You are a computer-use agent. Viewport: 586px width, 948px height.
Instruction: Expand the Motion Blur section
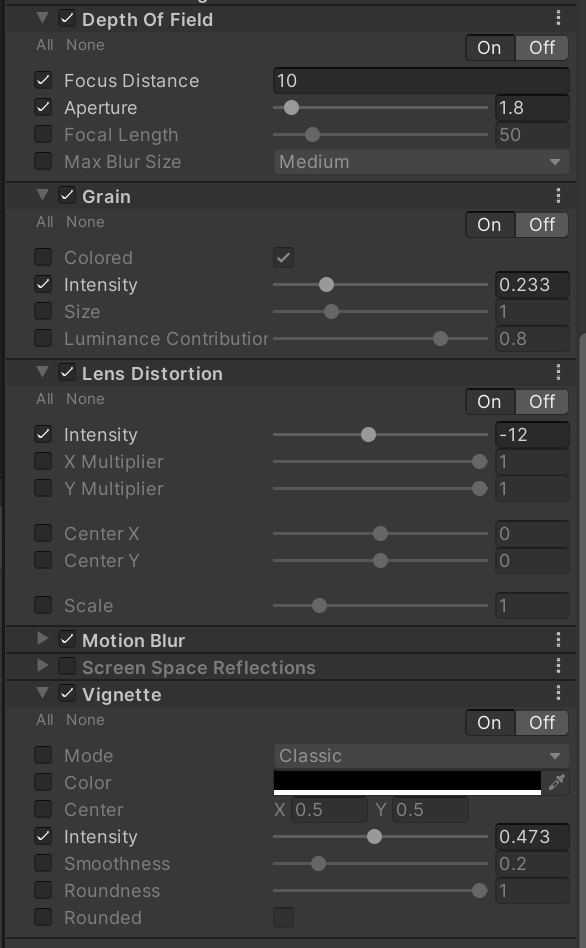(42, 638)
